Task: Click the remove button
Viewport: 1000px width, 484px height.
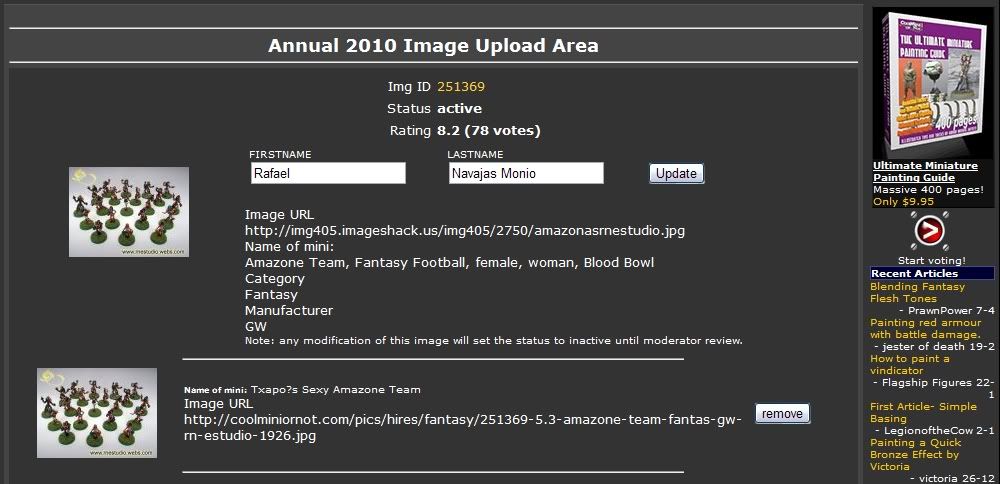Action: pyautogui.click(x=782, y=414)
